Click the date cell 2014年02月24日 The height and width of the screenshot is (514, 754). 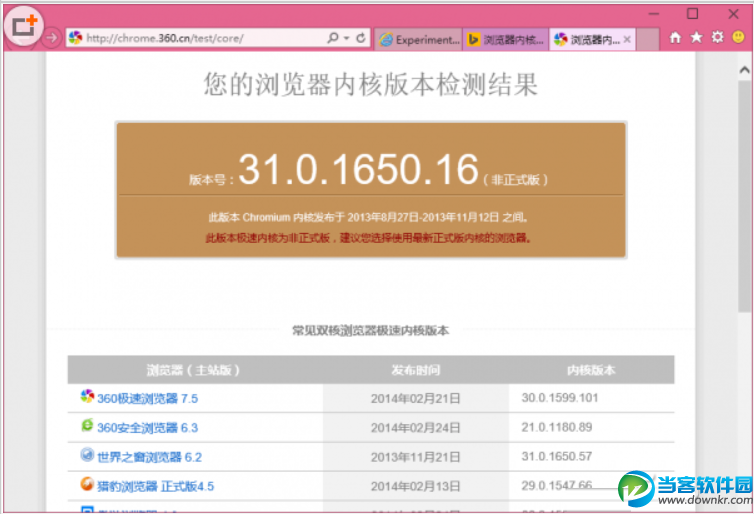point(415,428)
